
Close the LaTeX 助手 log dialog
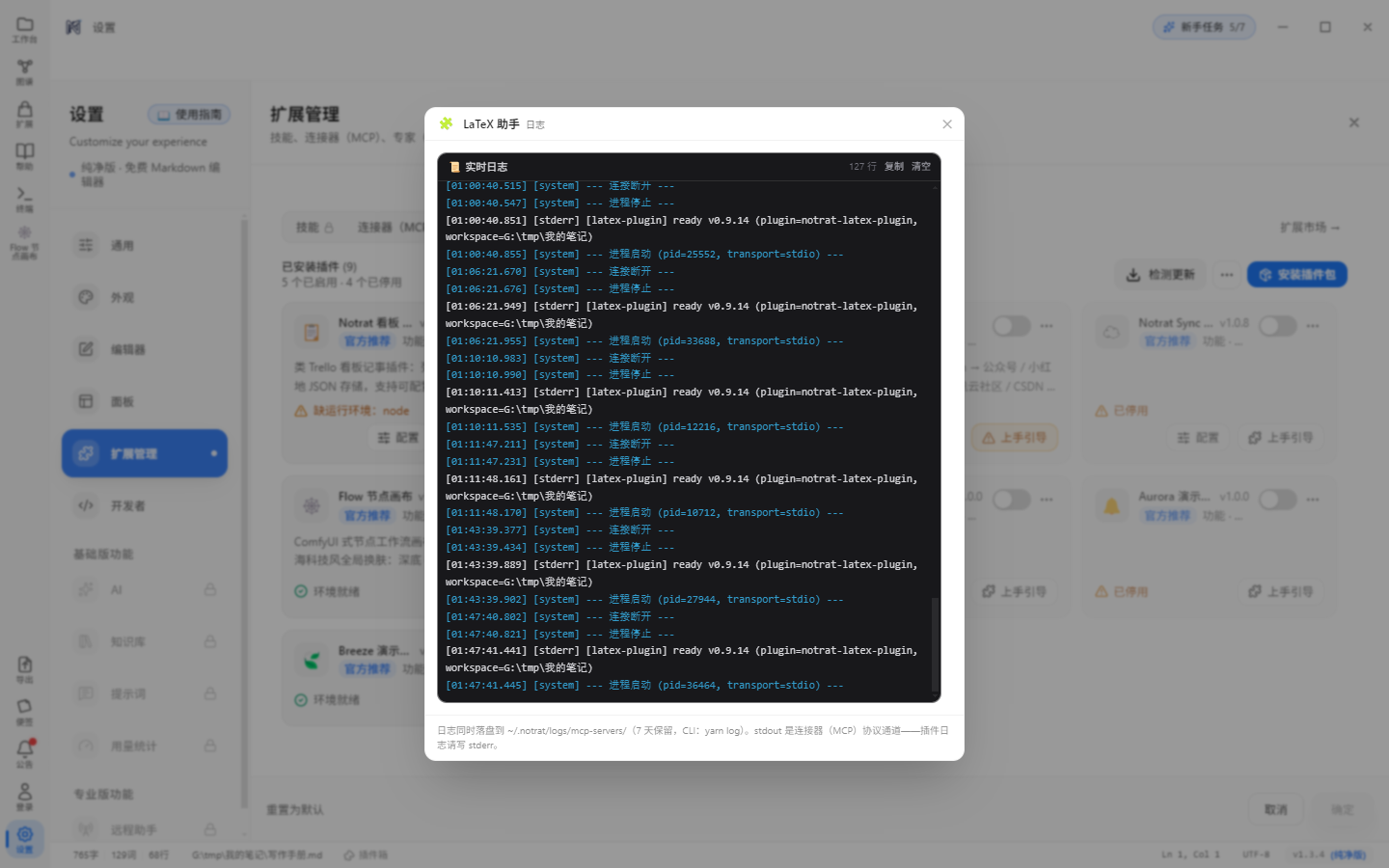pyautogui.click(x=947, y=124)
